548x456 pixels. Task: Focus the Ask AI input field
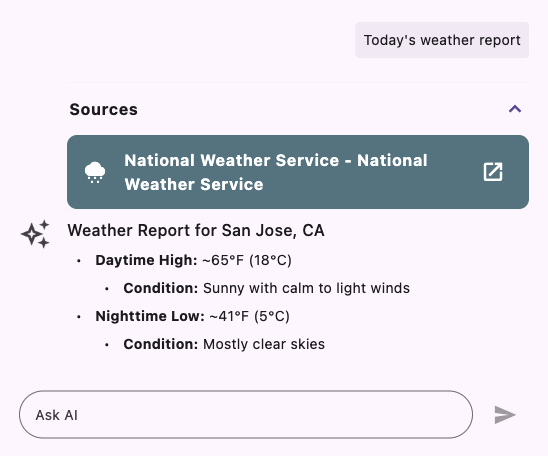click(x=246, y=414)
